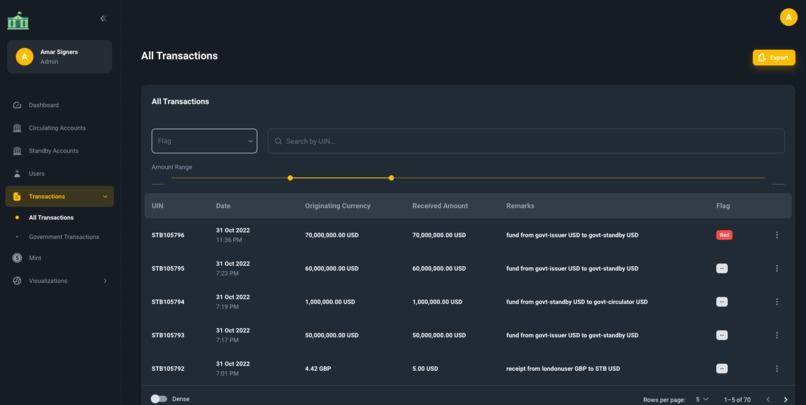Click the Standby Accounts bank icon

[x=17, y=151]
